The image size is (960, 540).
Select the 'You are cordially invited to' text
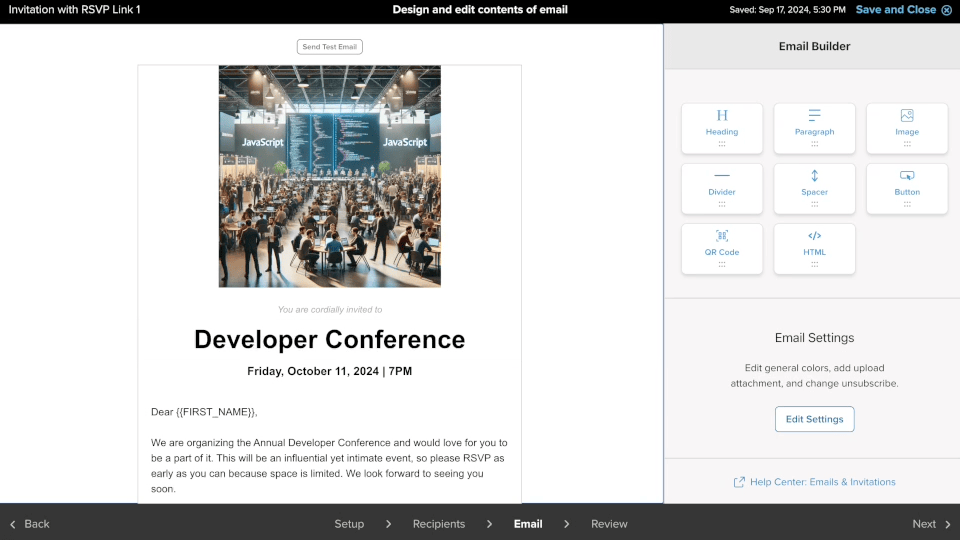click(329, 310)
